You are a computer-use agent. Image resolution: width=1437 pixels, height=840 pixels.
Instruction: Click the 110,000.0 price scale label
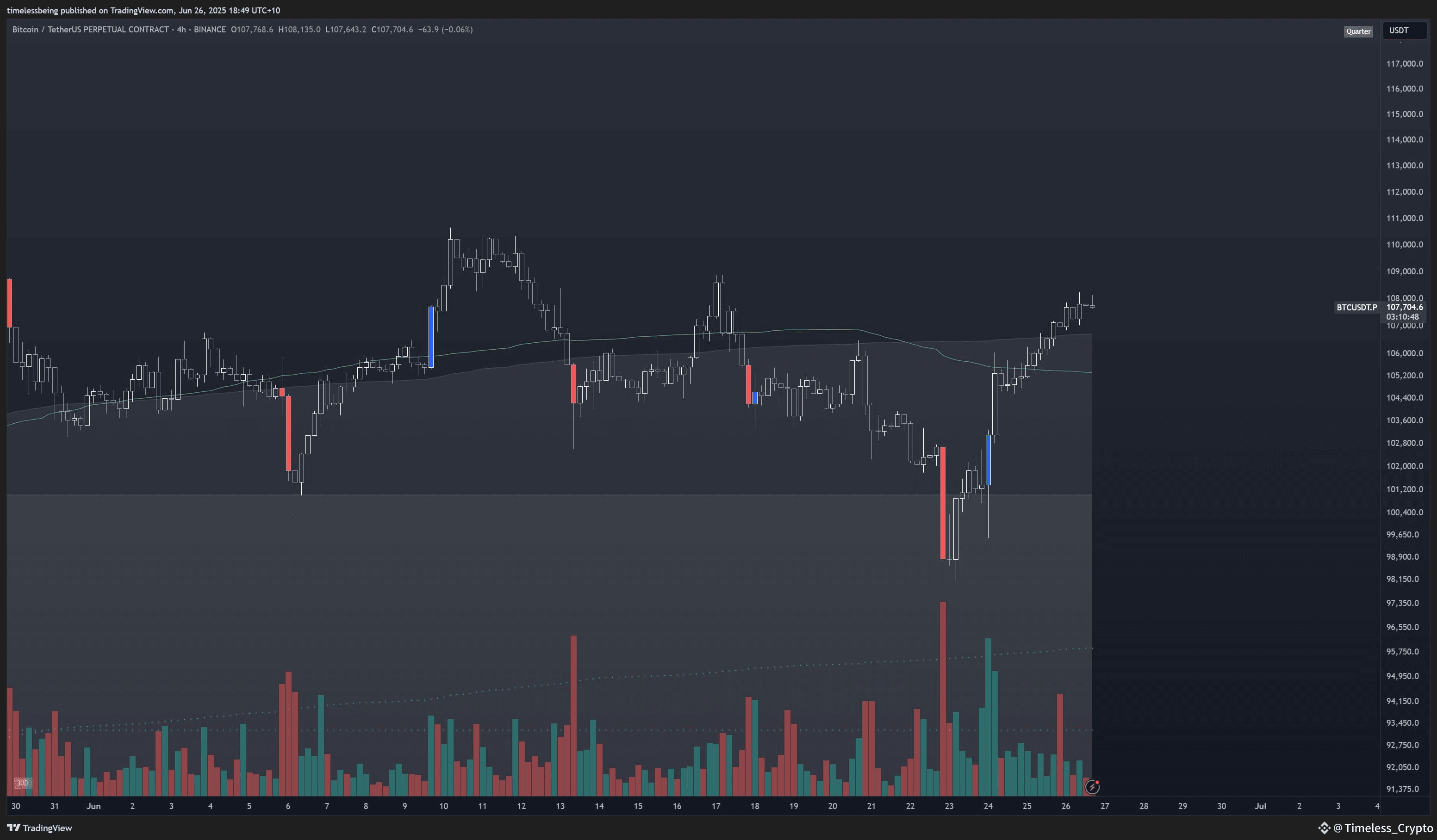(1405, 245)
